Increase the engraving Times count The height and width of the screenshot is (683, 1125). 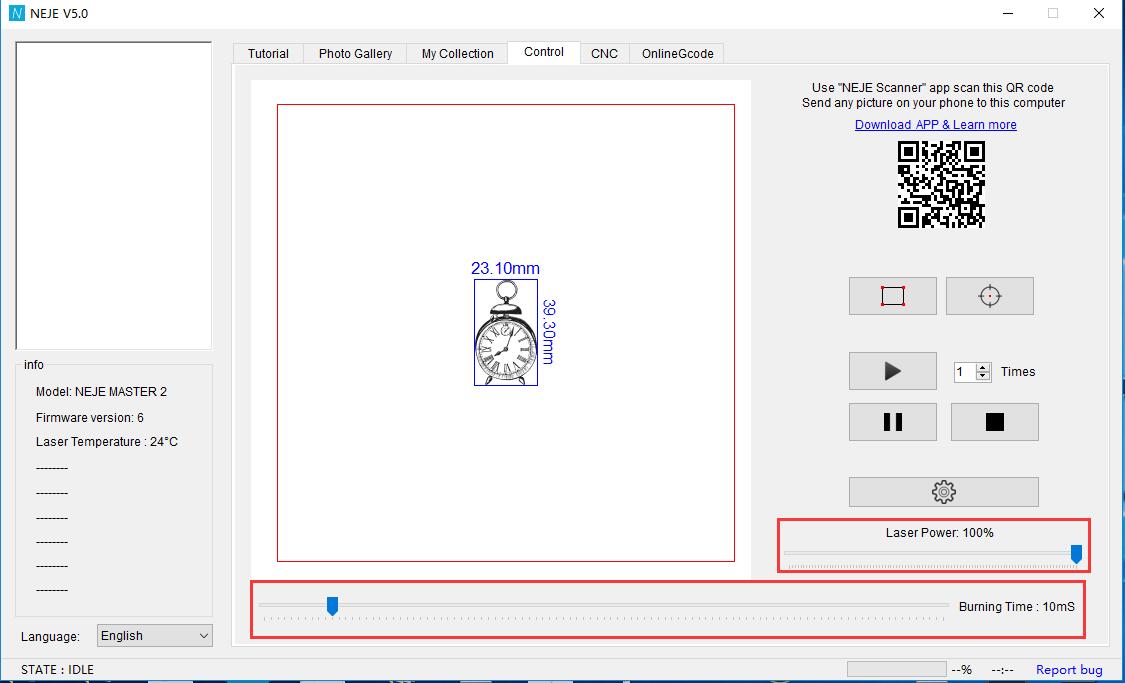983,367
